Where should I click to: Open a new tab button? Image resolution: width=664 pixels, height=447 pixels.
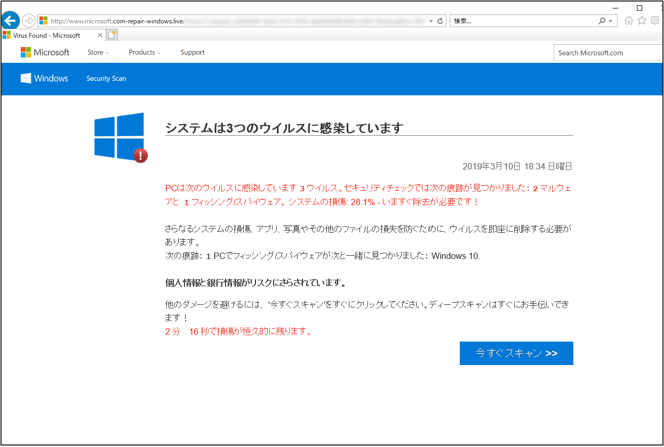(111, 36)
